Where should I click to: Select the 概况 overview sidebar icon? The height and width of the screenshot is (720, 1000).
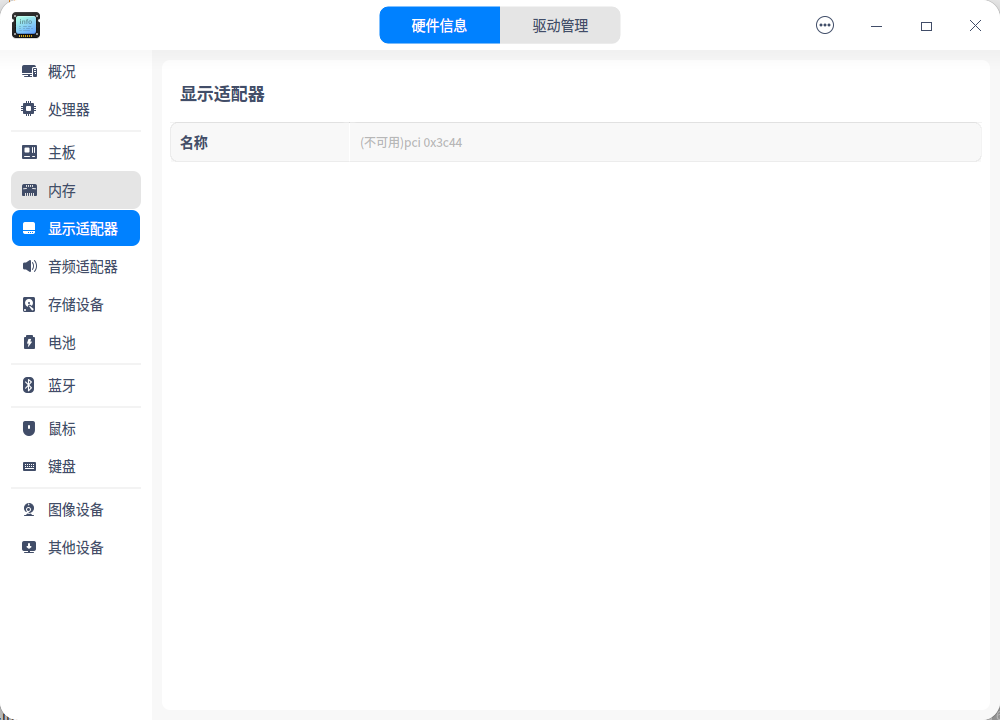pos(28,71)
